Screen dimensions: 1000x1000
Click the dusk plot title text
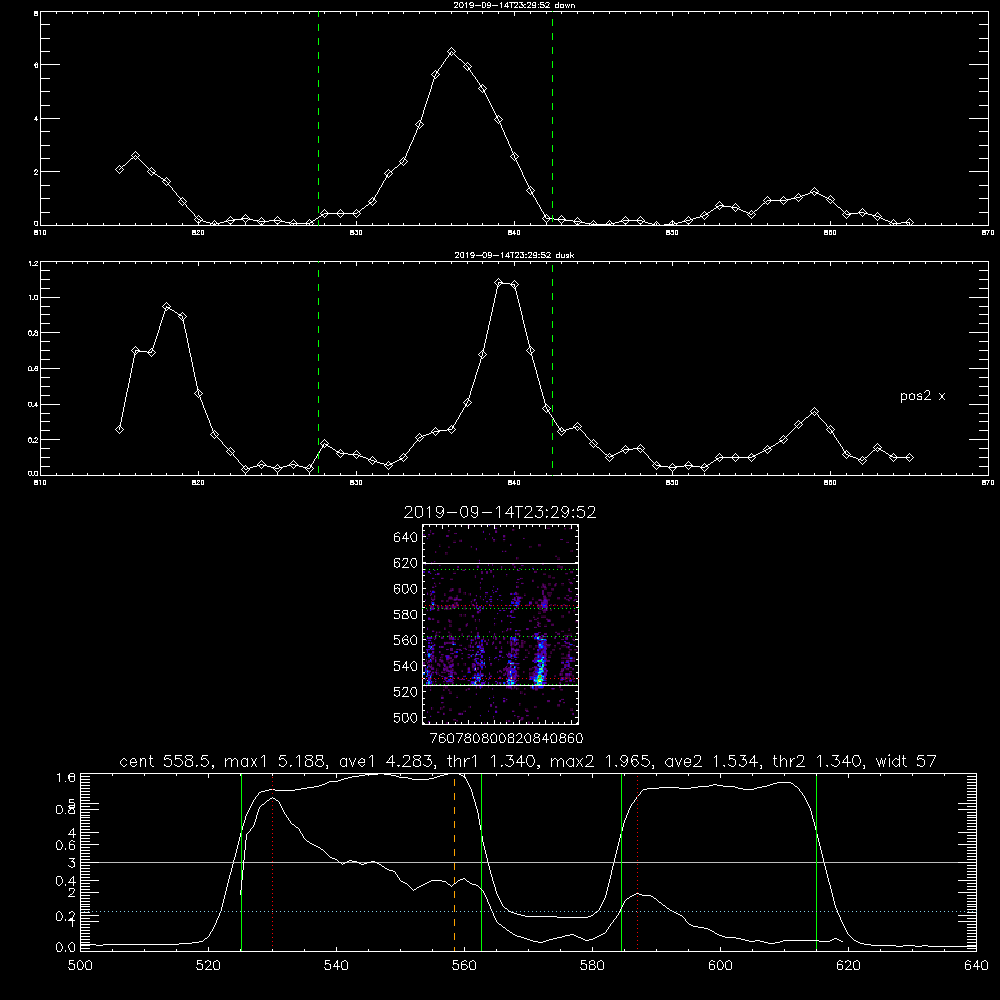click(x=514, y=255)
